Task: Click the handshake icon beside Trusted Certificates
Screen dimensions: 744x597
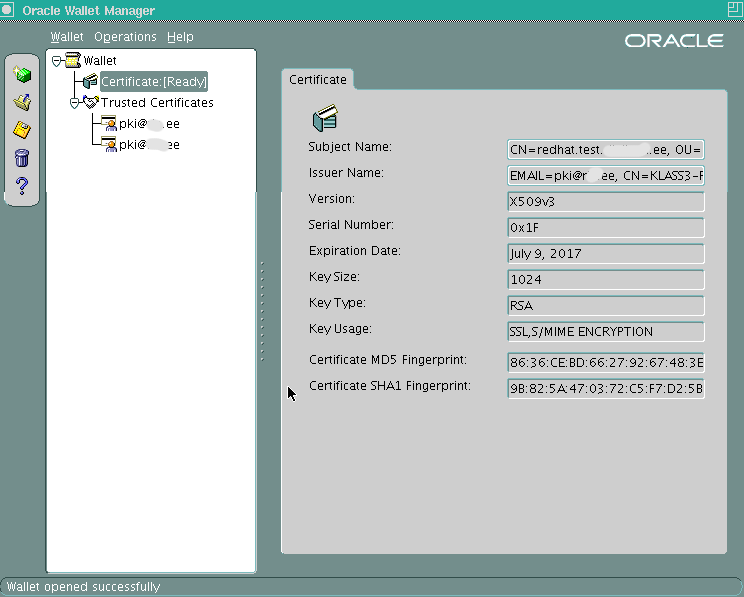Action: point(91,102)
